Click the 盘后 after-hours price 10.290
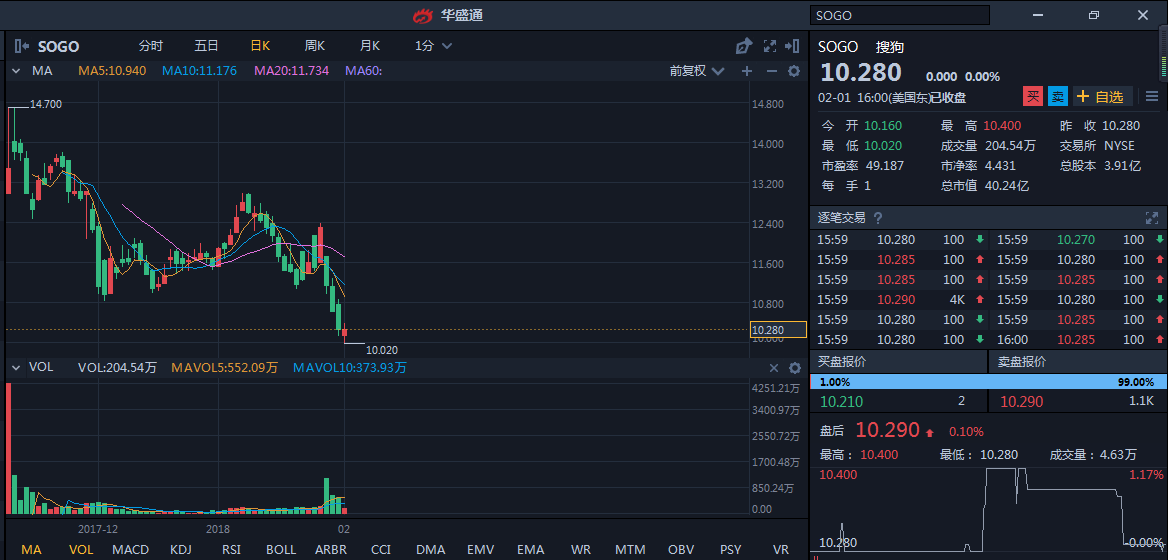Image resolution: width=1168 pixels, height=560 pixels. click(x=887, y=430)
